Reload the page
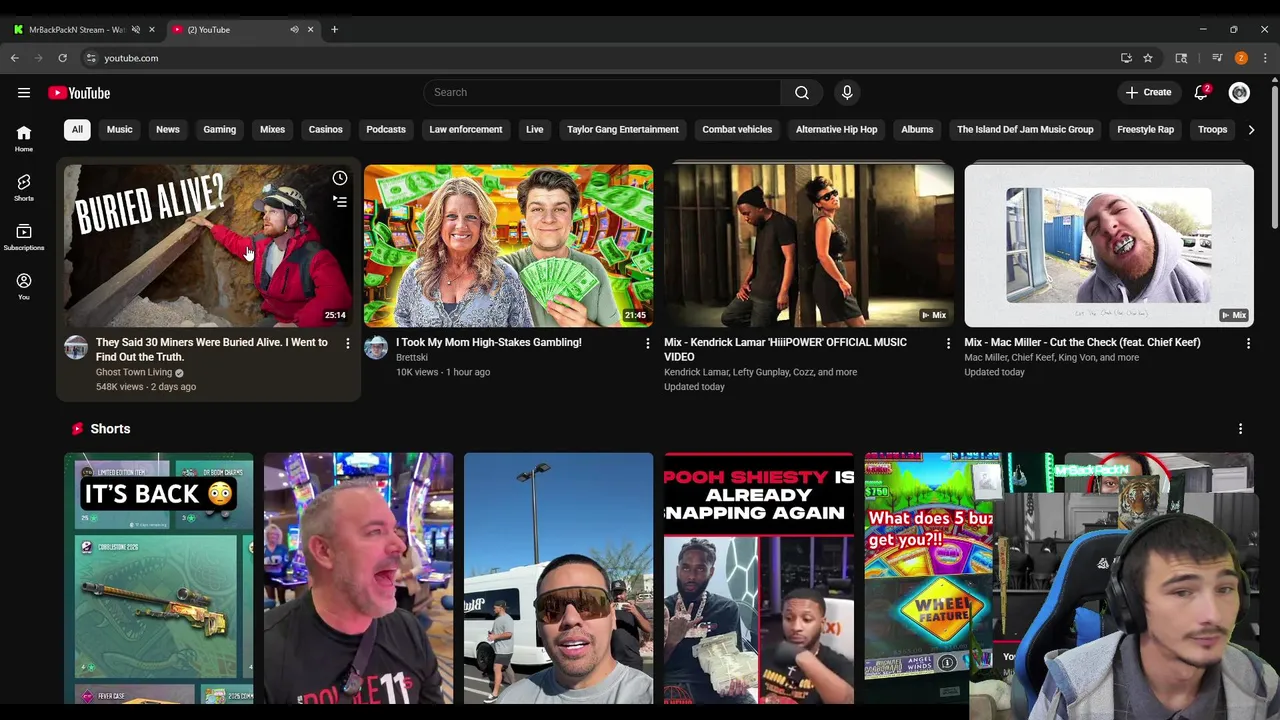This screenshot has width=1280, height=720. click(62, 58)
